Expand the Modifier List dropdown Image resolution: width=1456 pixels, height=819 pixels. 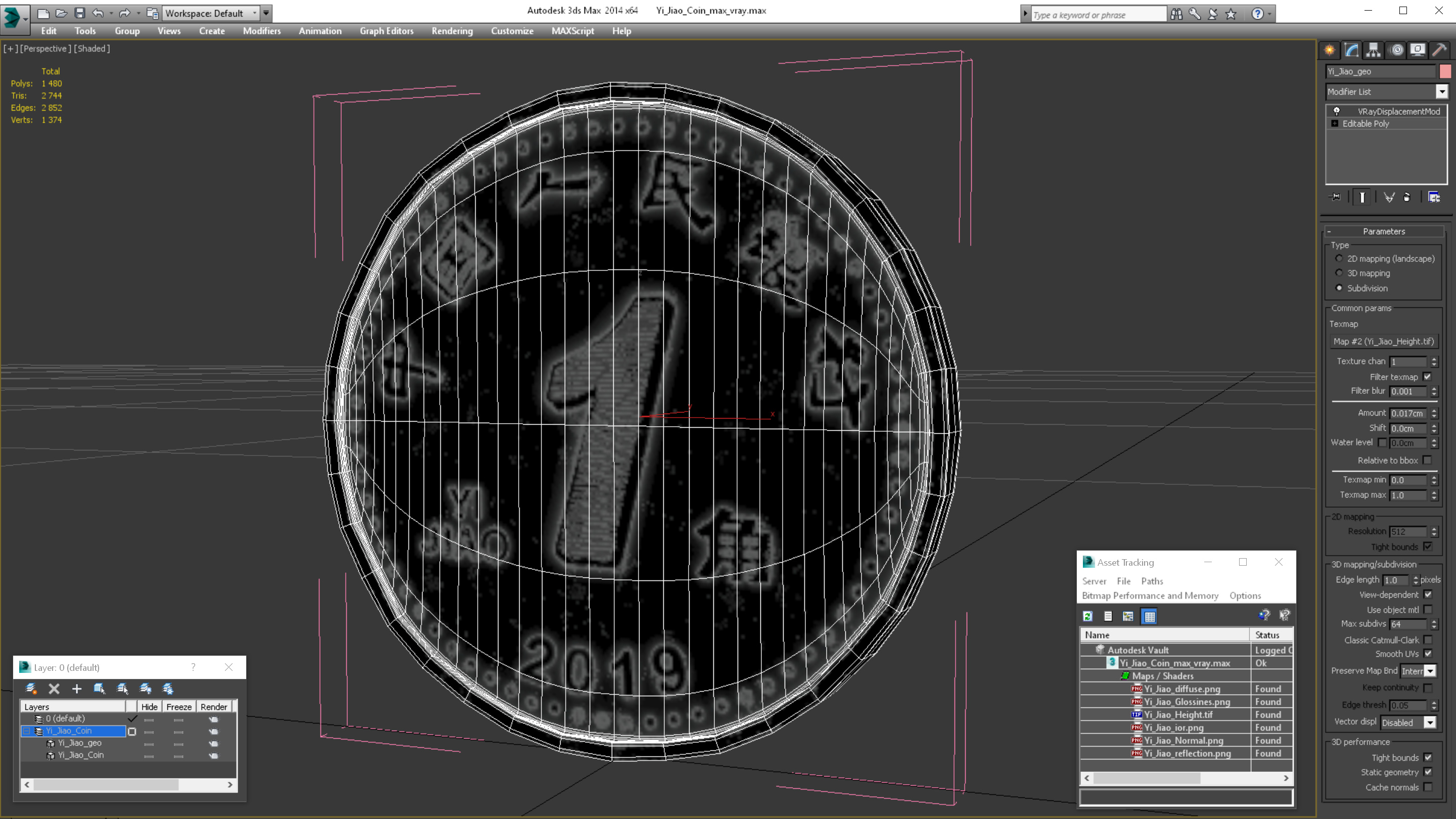click(1442, 91)
